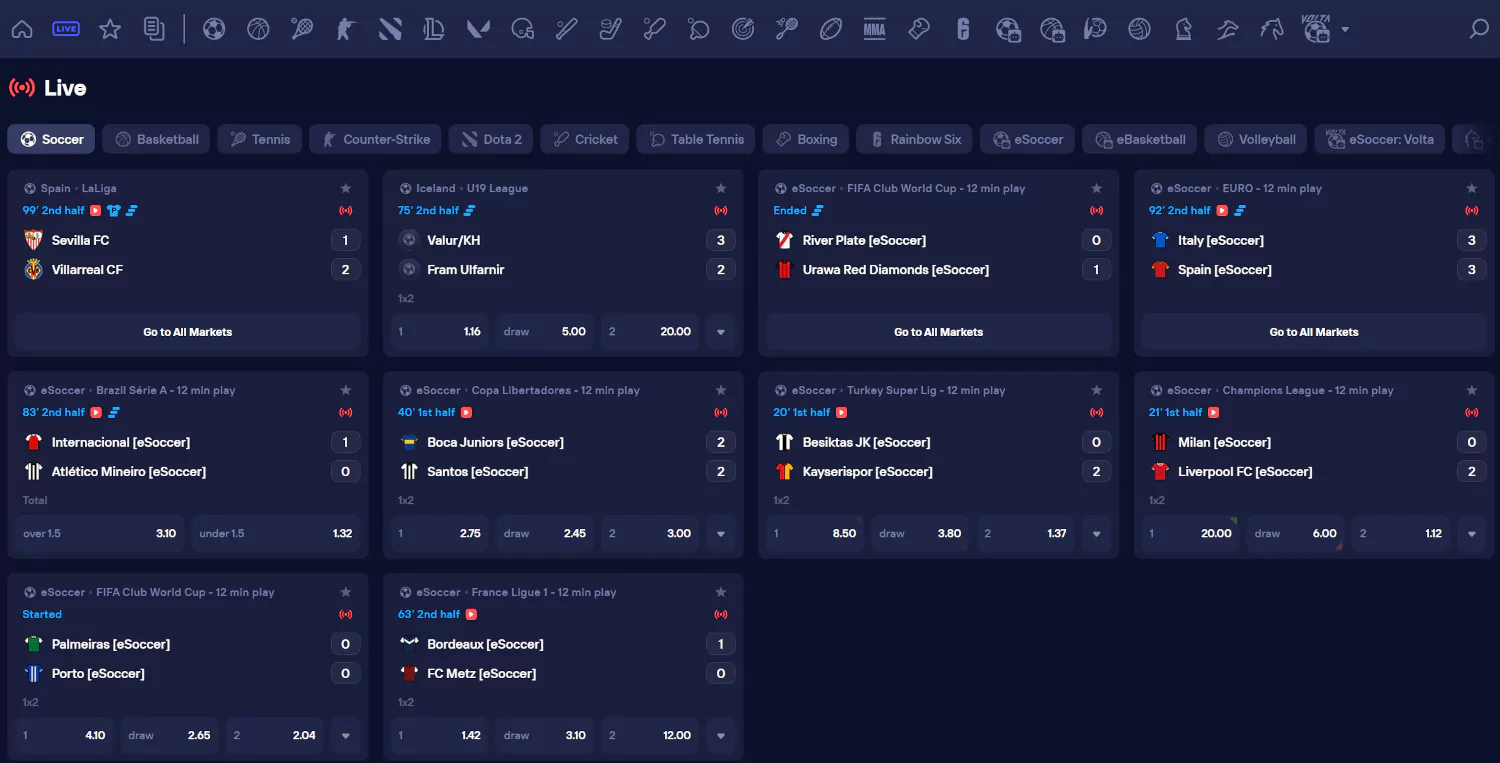Go to All Markets for Sevilla FC match

[x=188, y=332]
